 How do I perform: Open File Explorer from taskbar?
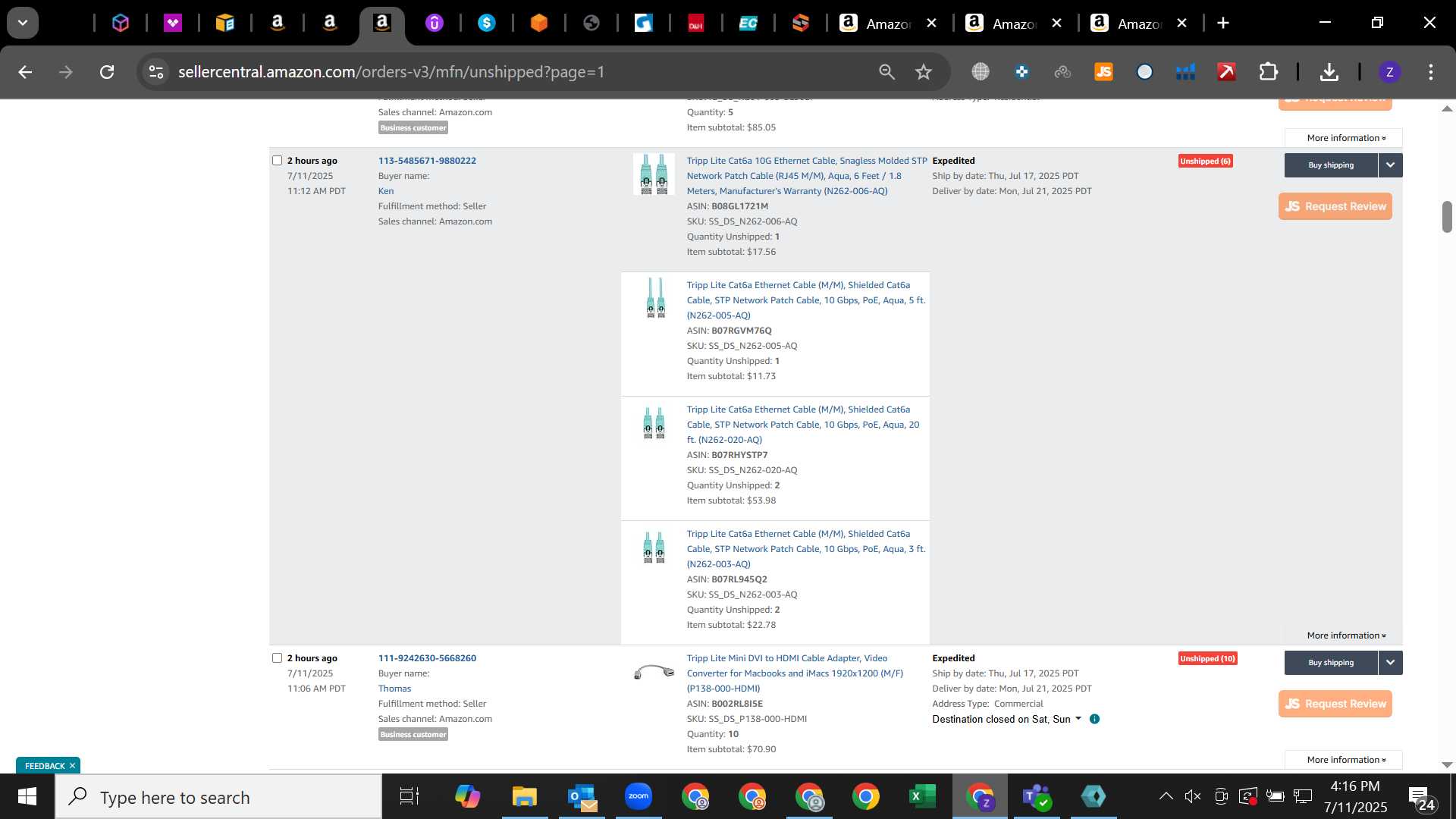[525, 797]
